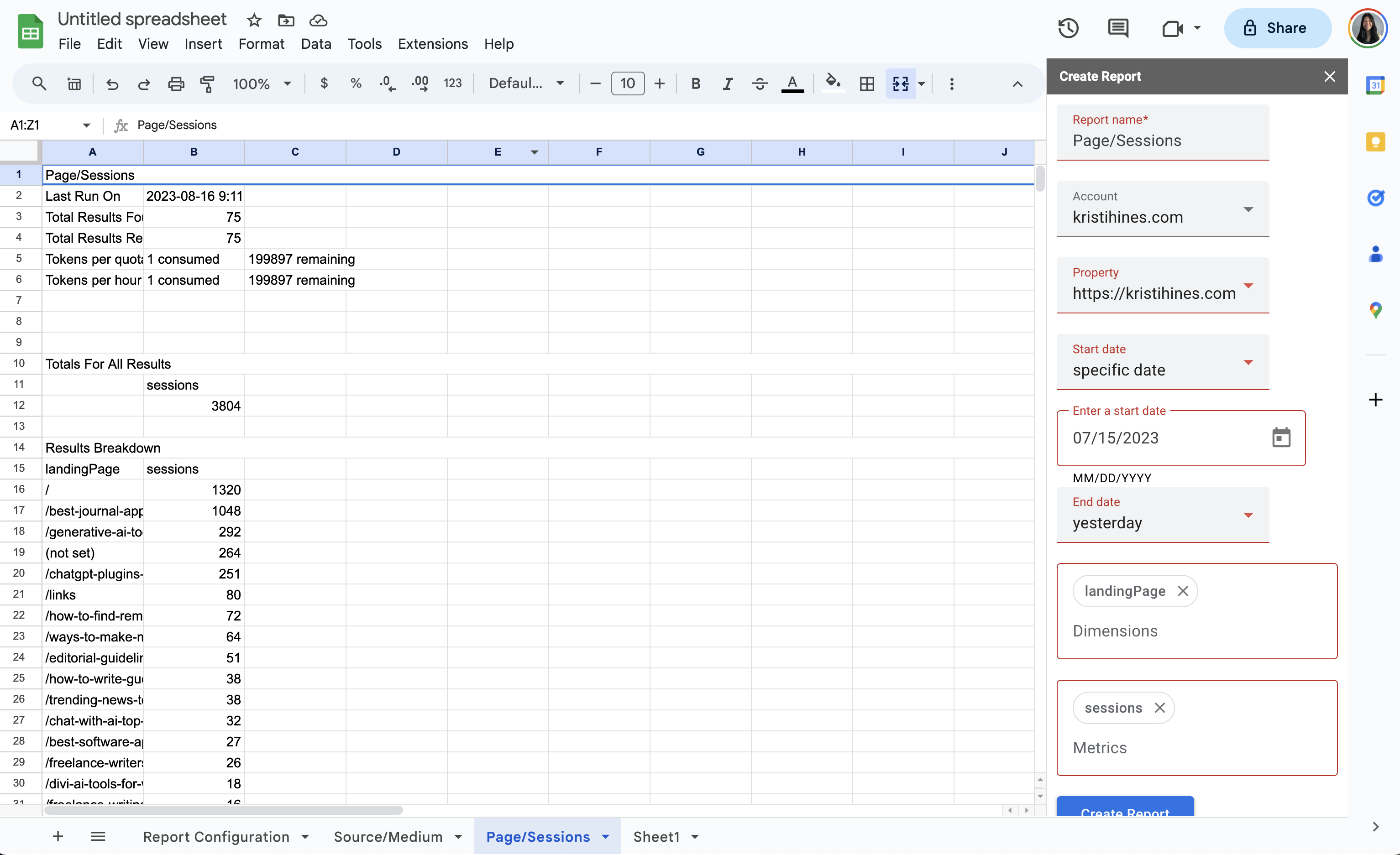Screen dimensions: 1400x855
Task: Remove the landingPage dimension tag
Action: click(x=1183, y=591)
